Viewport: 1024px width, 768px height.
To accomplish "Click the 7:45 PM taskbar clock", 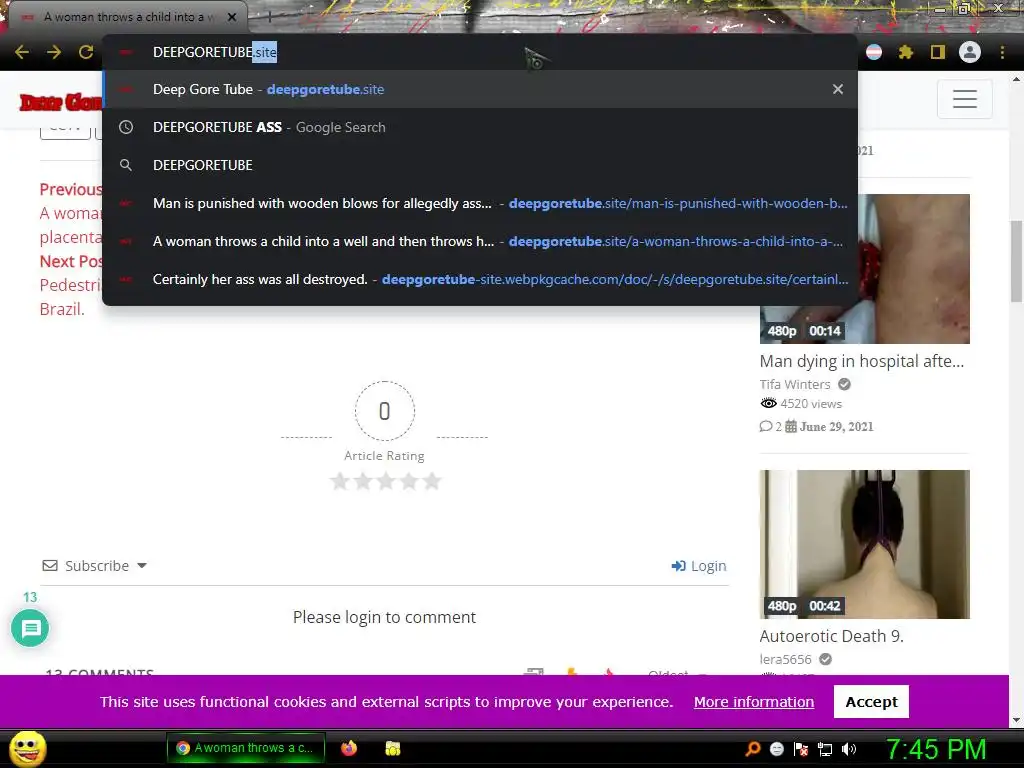I will pyautogui.click(x=935, y=749).
